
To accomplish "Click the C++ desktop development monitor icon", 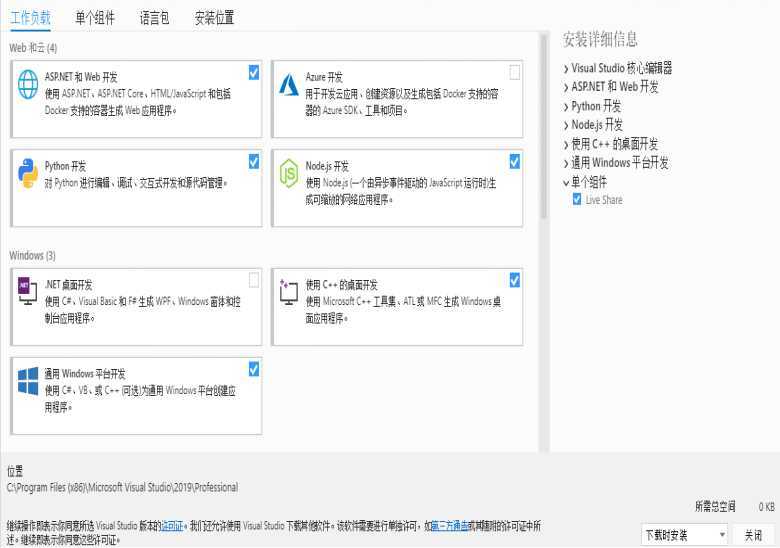I will [x=289, y=292].
